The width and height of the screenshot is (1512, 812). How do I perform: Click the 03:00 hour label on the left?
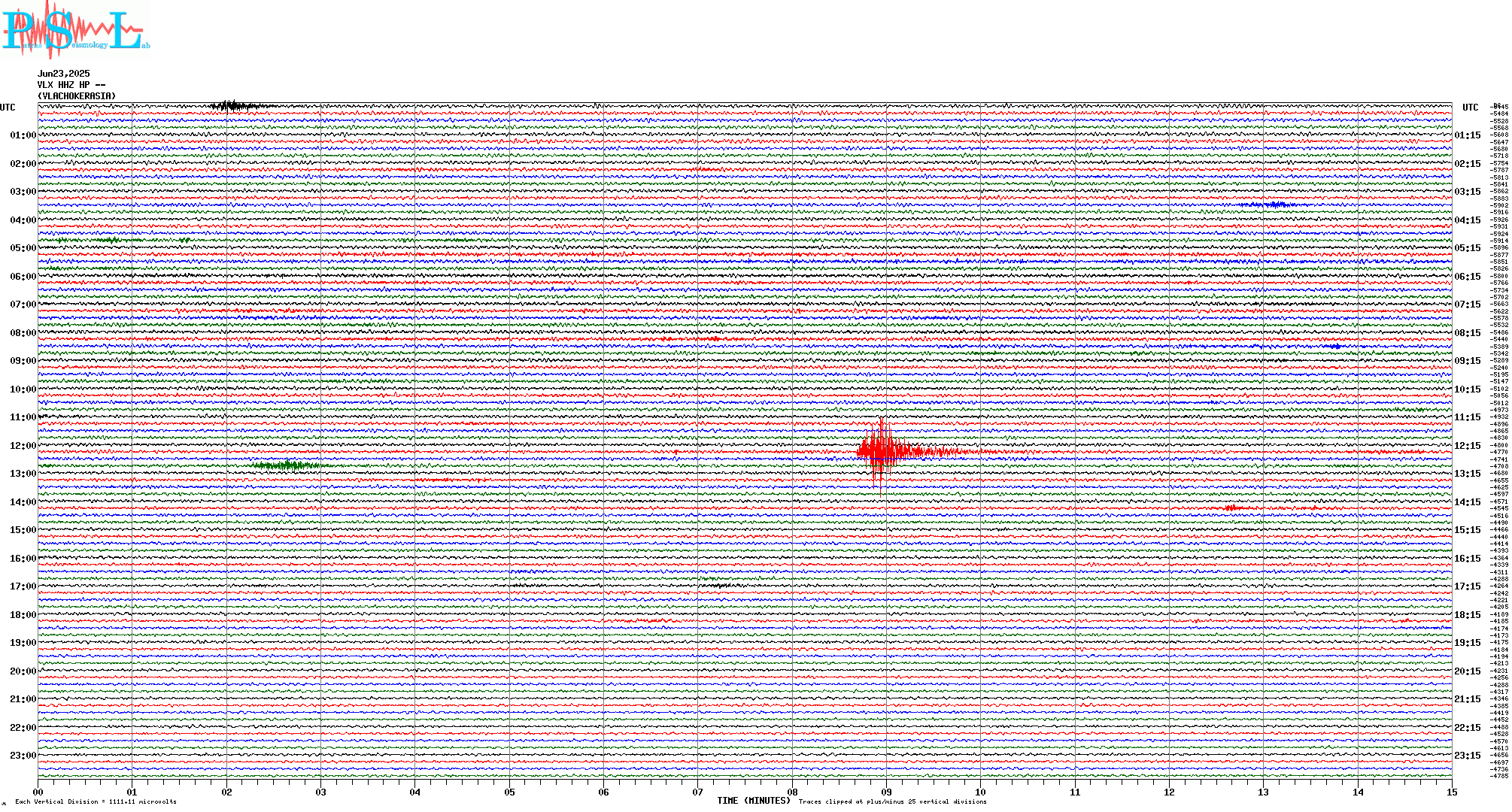click(23, 192)
